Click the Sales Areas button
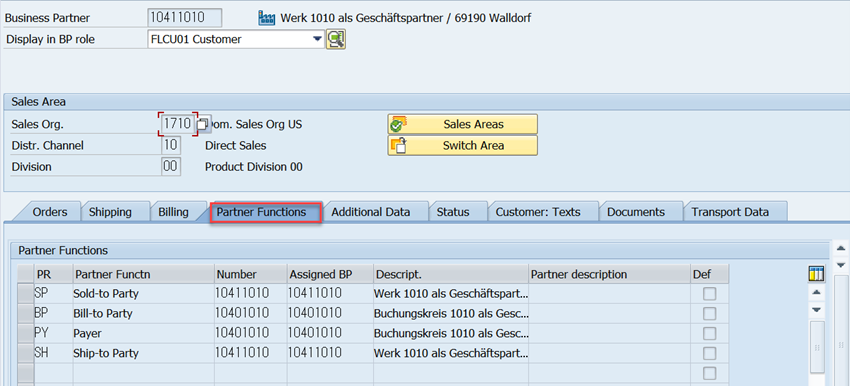850x386 pixels. [x=462, y=124]
